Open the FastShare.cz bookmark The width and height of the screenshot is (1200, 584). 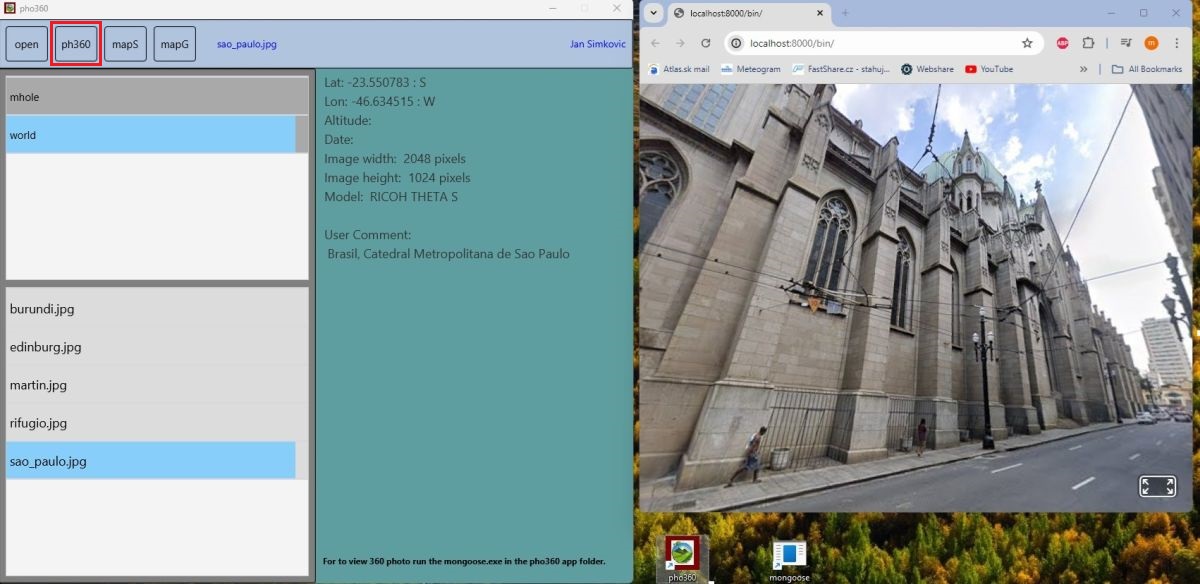tap(841, 69)
